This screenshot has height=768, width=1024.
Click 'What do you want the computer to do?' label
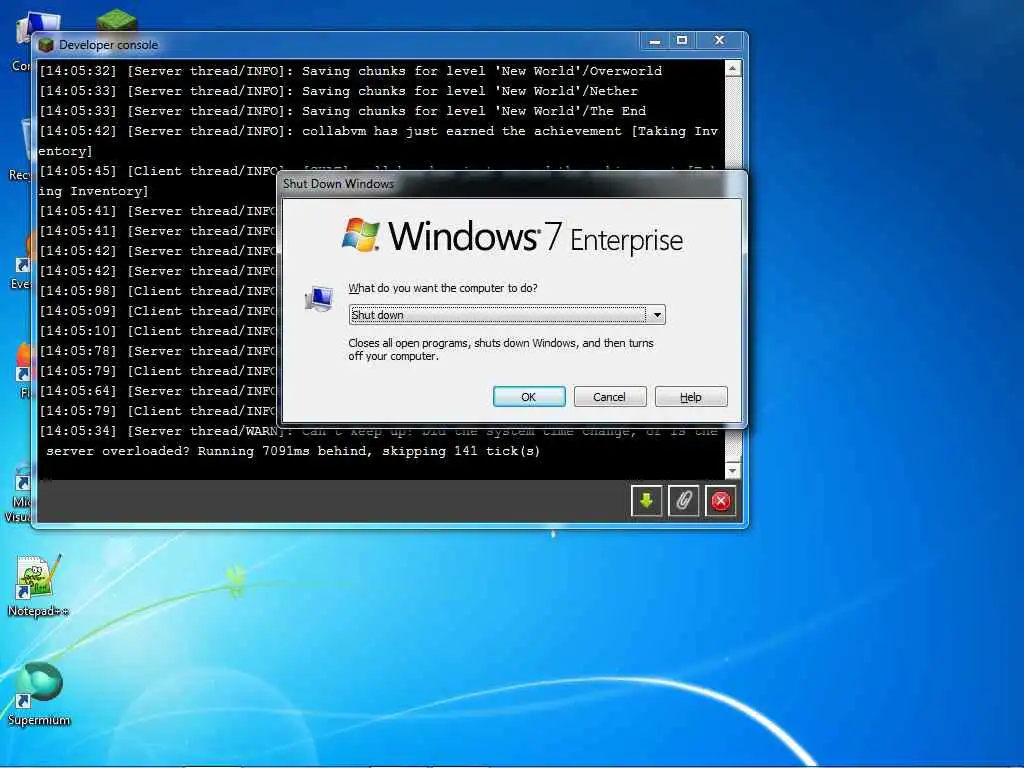443,288
